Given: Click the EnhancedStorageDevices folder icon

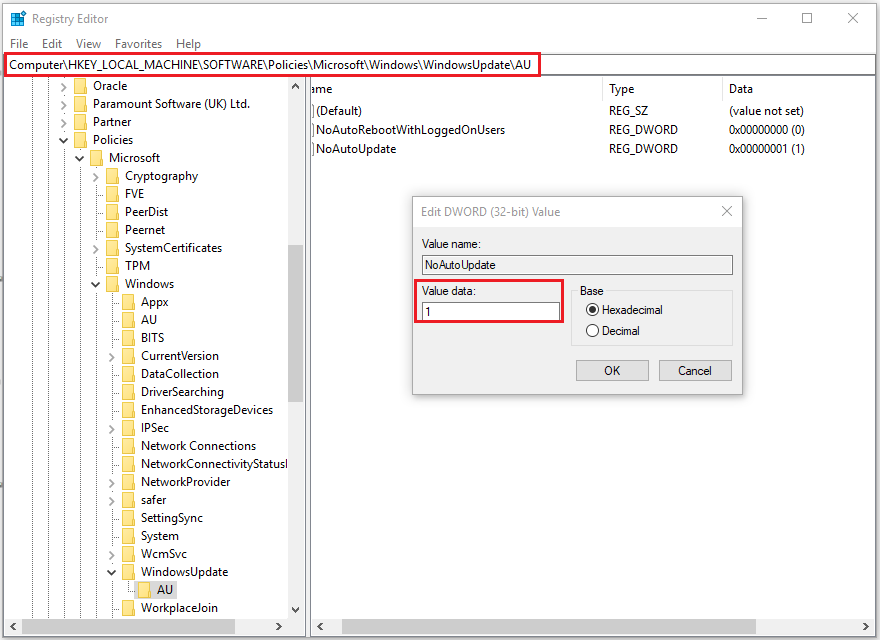Looking at the screenshot, I should click(x=129, y=410).
